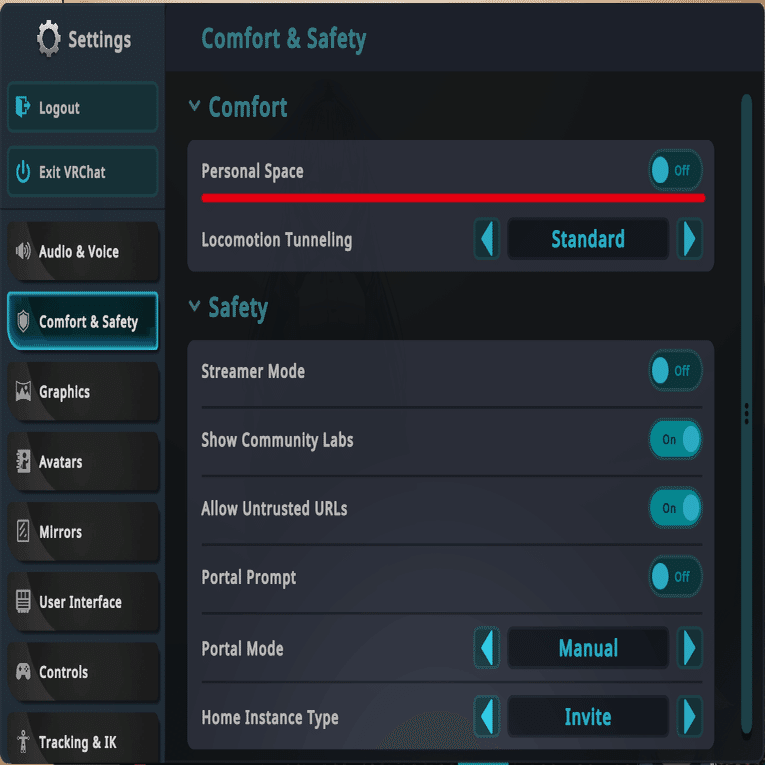Click the User Interface icon
The image size is (765, 765).
[23, 602]
